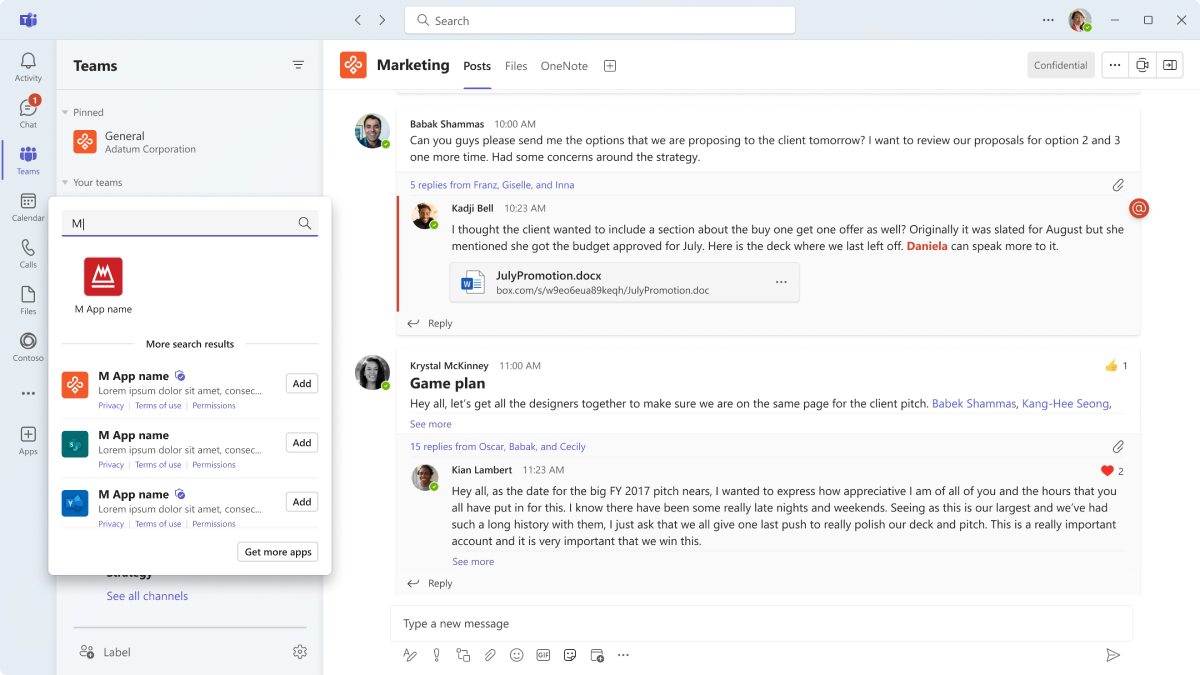This screenshot has height=675, width=1200.
Task: Click the Get more apps button
Action: click(278, 552)
